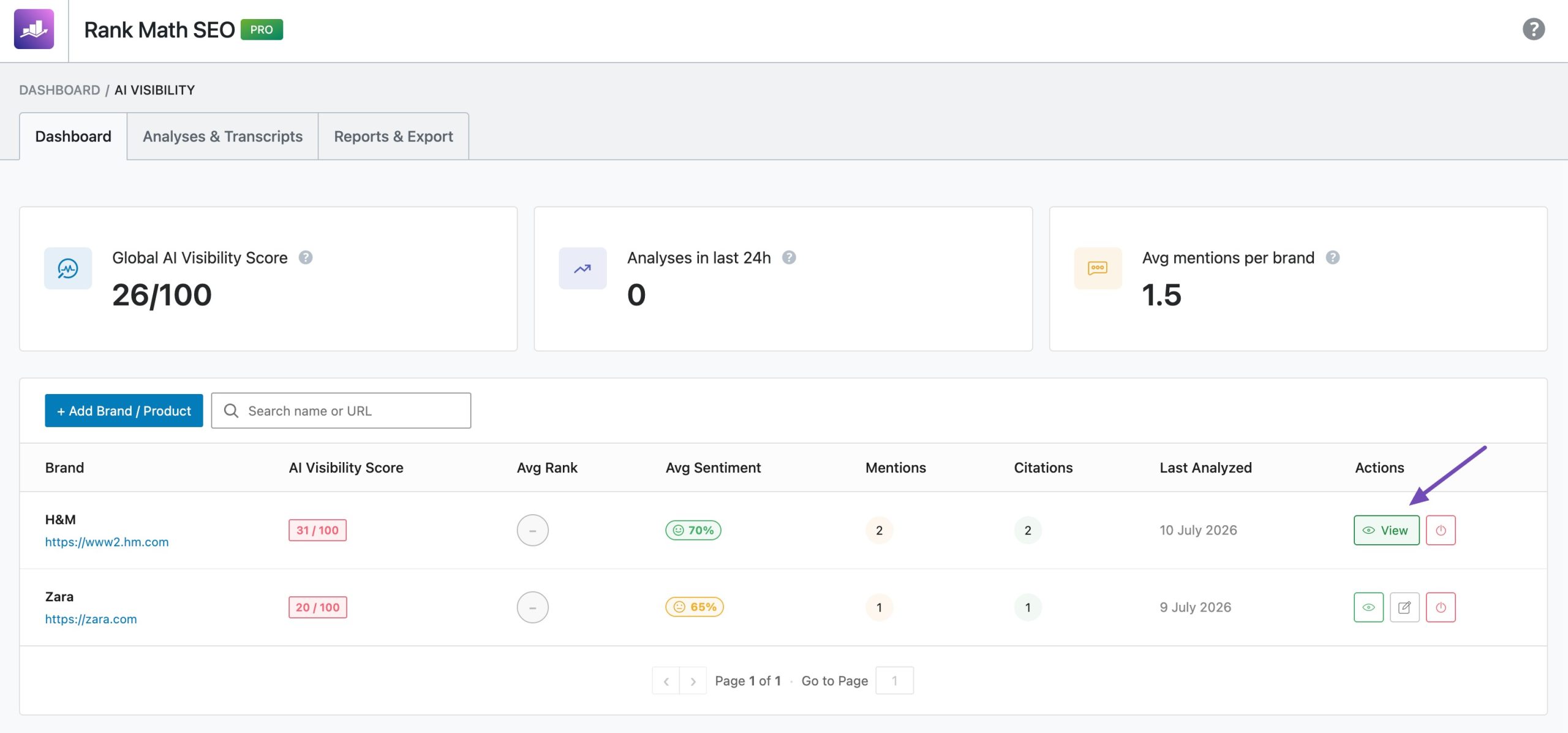Click the Avg Rank dash for Zara

(532, 607)
